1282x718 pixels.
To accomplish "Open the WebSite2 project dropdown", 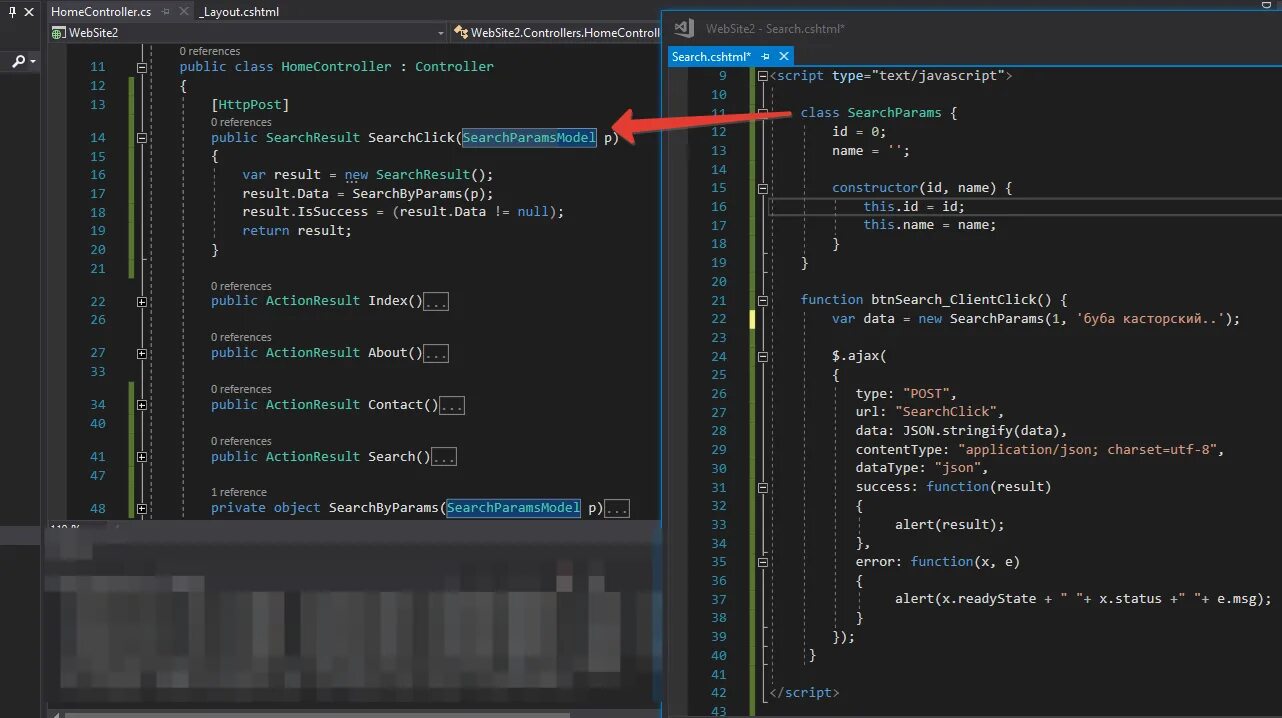I will click(248, 32).
